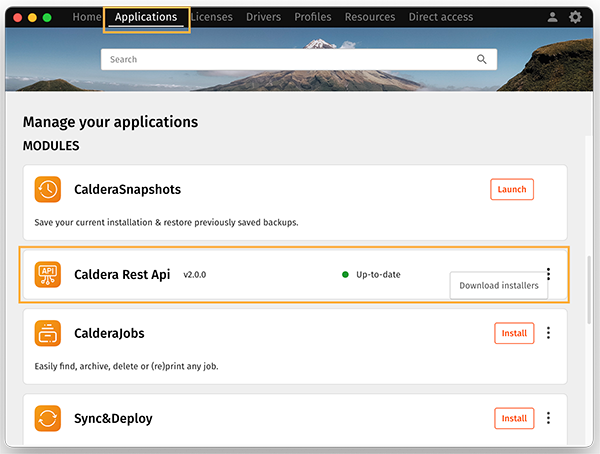The image size is (600, 454).
Task: Install the Sync&Deploy module
Action: coord(514,418)
